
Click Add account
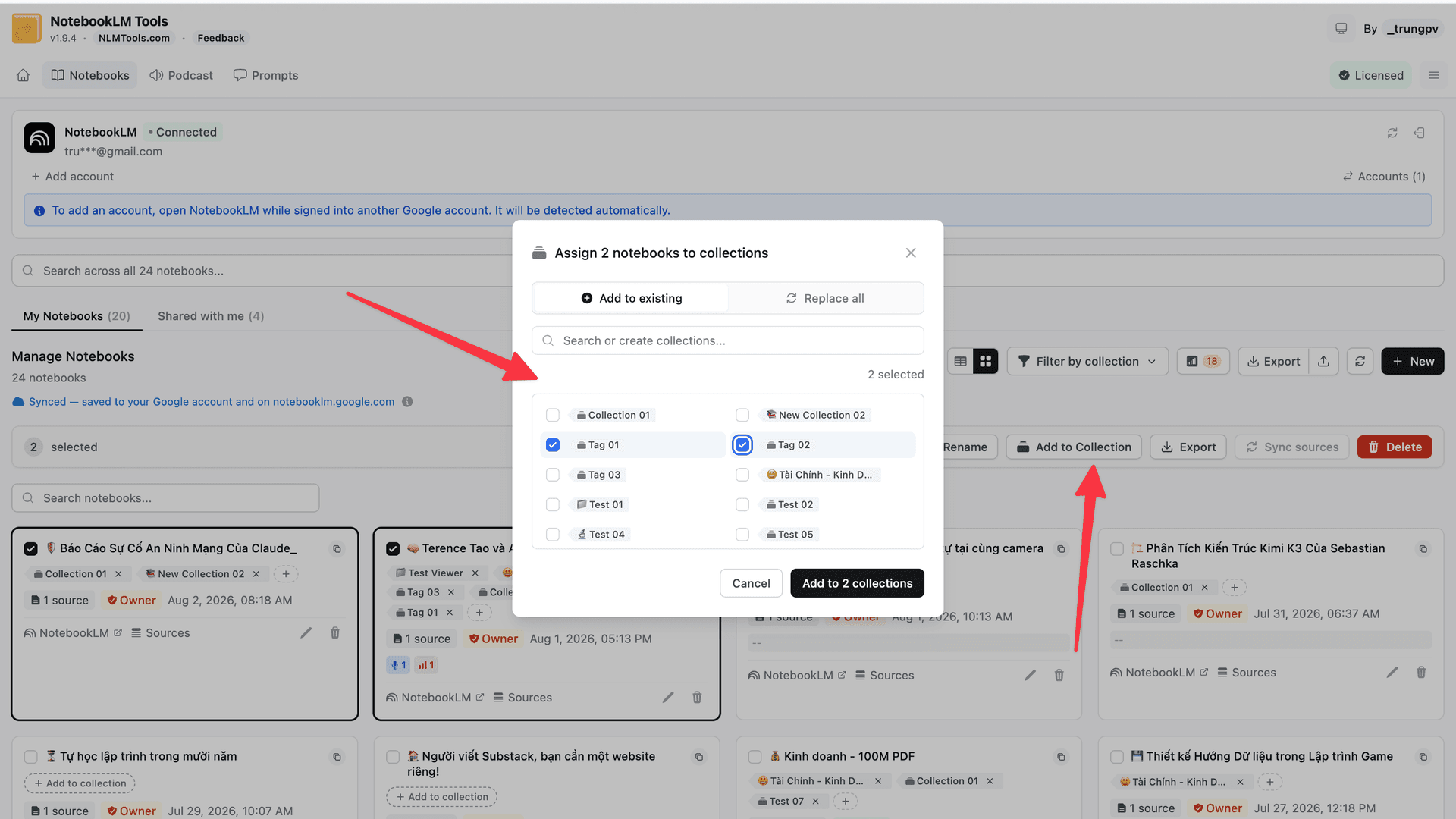(73, 177)
